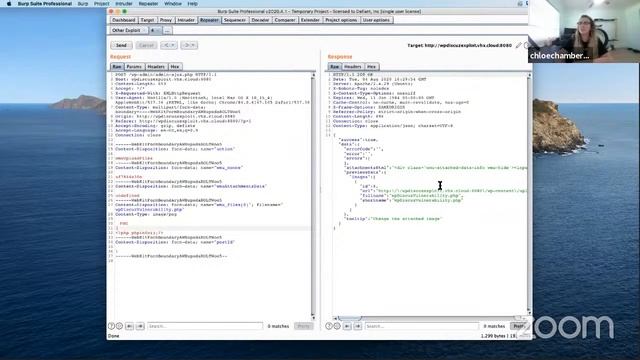The image size is (640, 360).
Task: Select the Repeater tab
Action: point(209,20)
